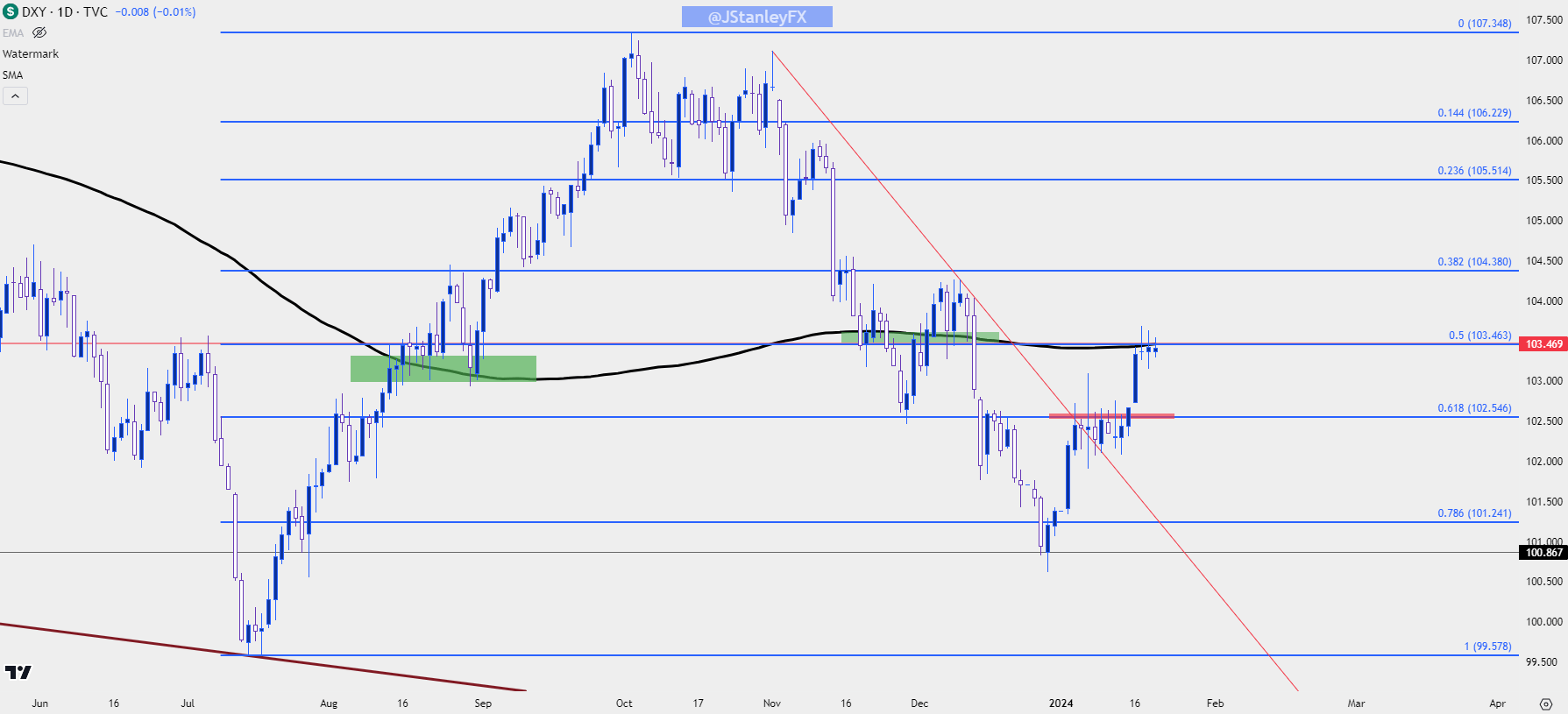
Task: Select the red resistance rectangle near 102.546
Action: click(x=1111, y=415)
